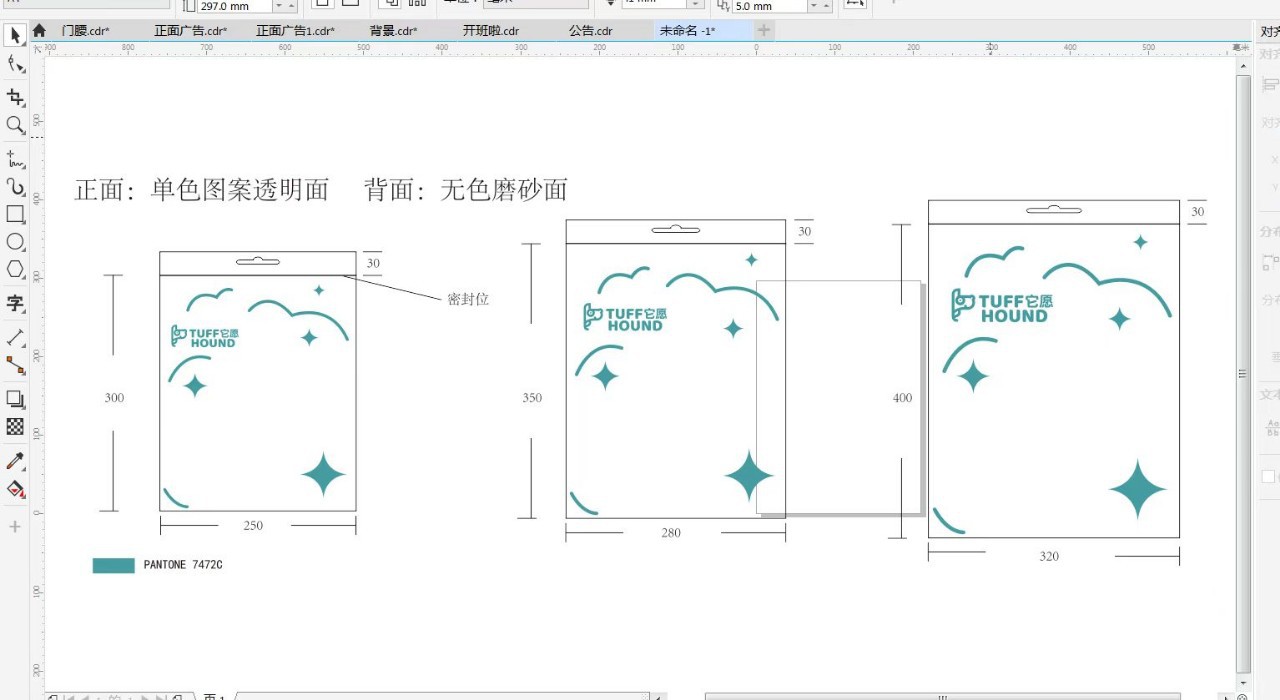
Task: Select the 30 dimension label beside the 320-wide bag
Action: coord(1197,212)
